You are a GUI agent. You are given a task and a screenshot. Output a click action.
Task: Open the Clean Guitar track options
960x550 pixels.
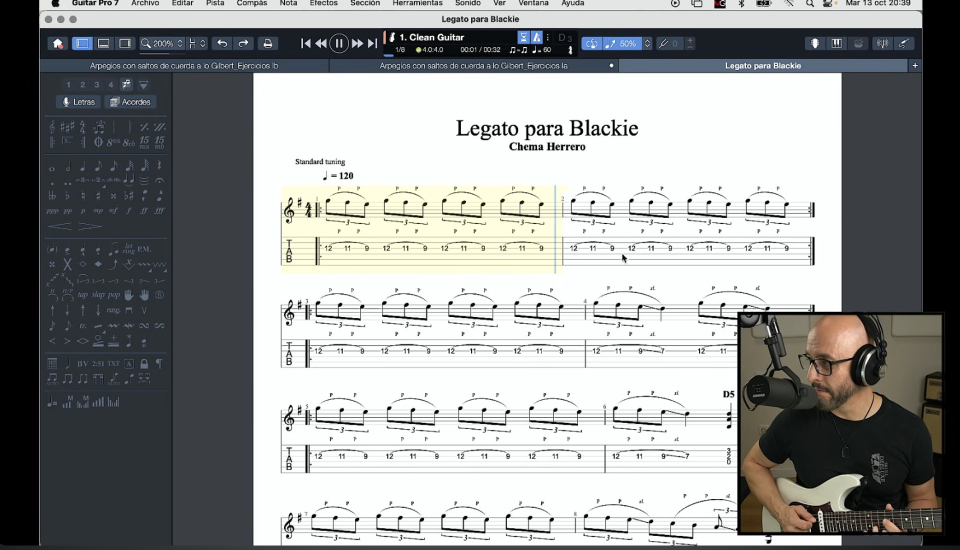[x=547, y=37]
